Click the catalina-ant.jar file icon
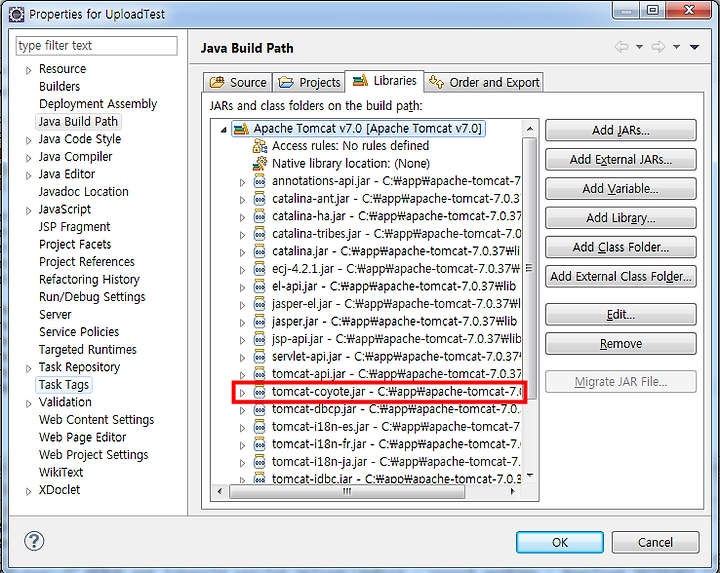This screenshot has width=720, height=573. tap(260, 199)
